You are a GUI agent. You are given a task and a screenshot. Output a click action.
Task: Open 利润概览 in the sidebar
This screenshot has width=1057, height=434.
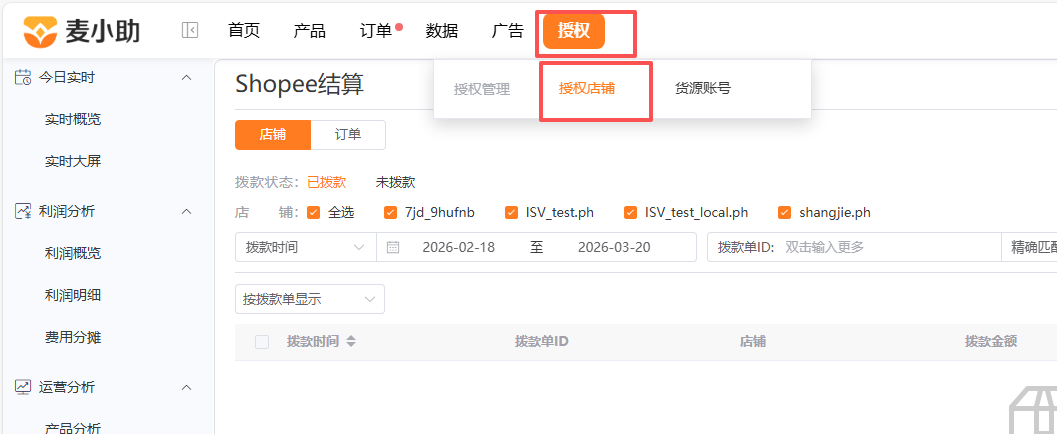73,253
